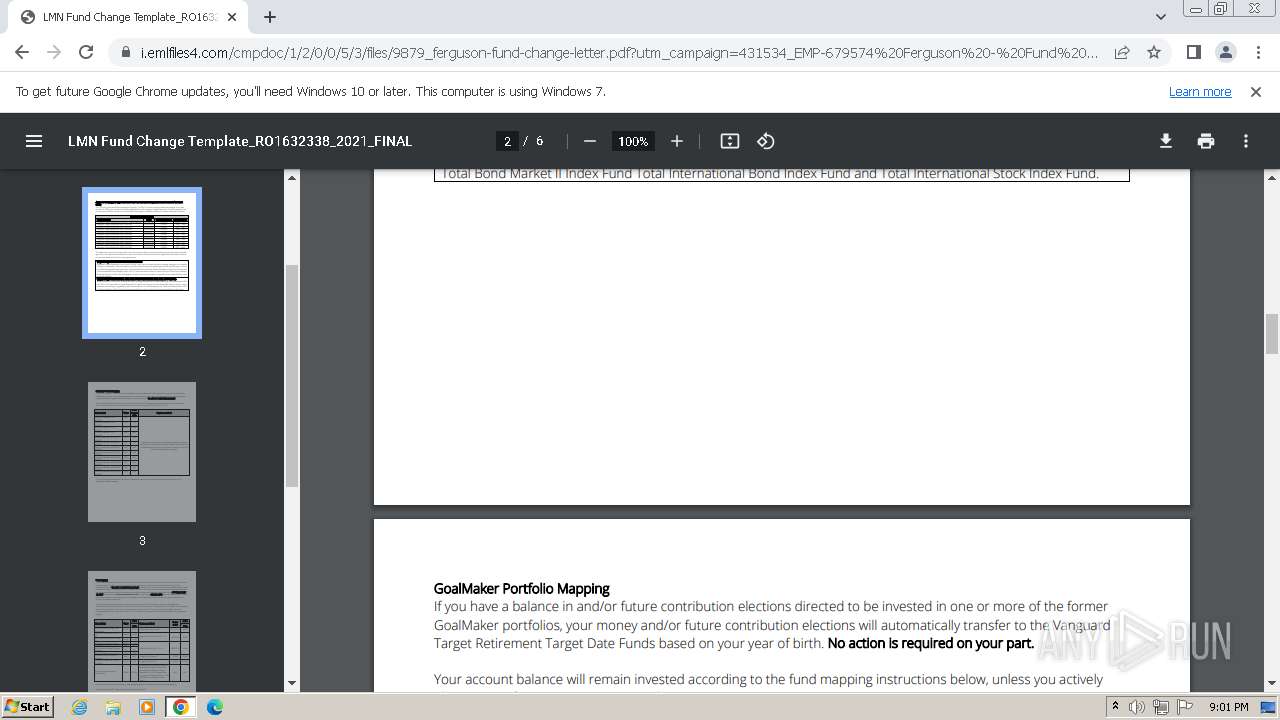This screenshot has height=720, width=1280.
Task: Show hidden system tray icons
Action: (x=1115, y=707)
